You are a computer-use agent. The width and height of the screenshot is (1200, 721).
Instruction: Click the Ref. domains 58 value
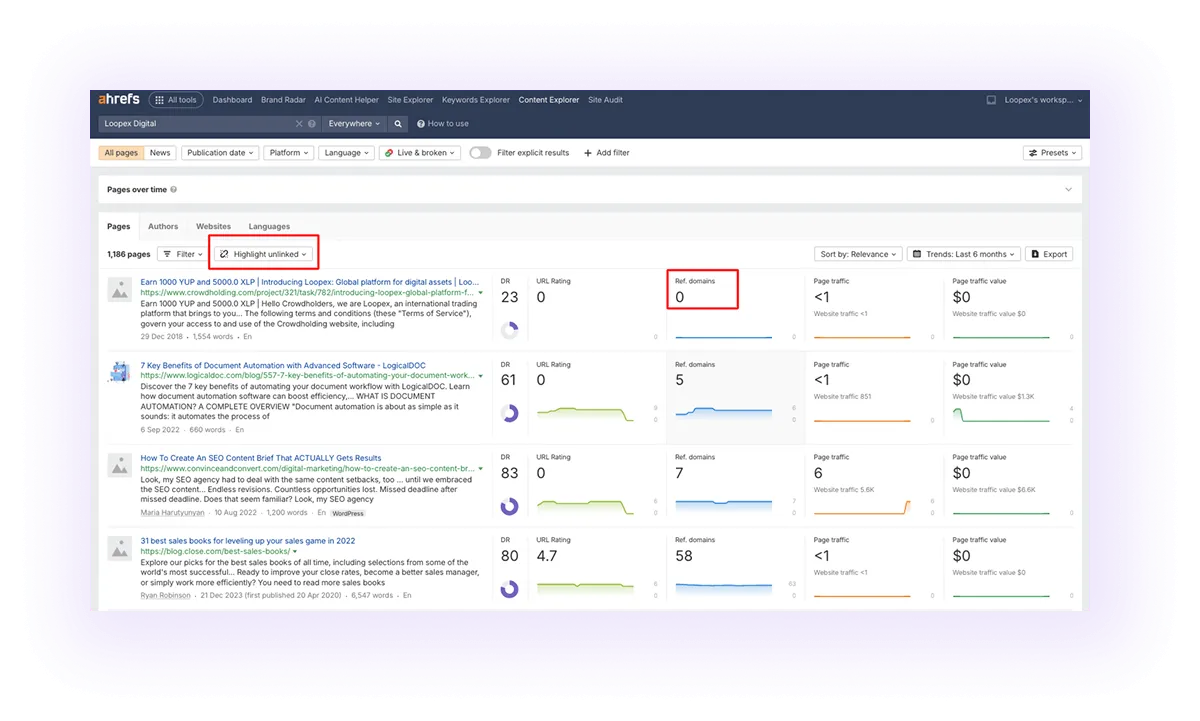point(684,556)
